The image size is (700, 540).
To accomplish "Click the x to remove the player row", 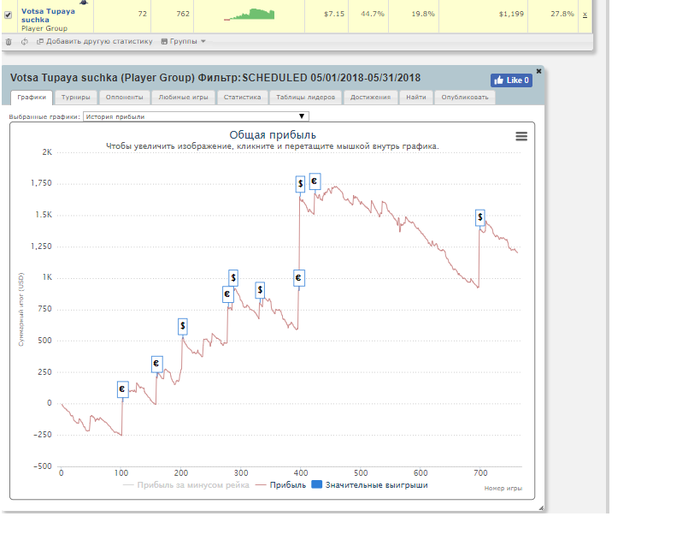I will 585,15.
